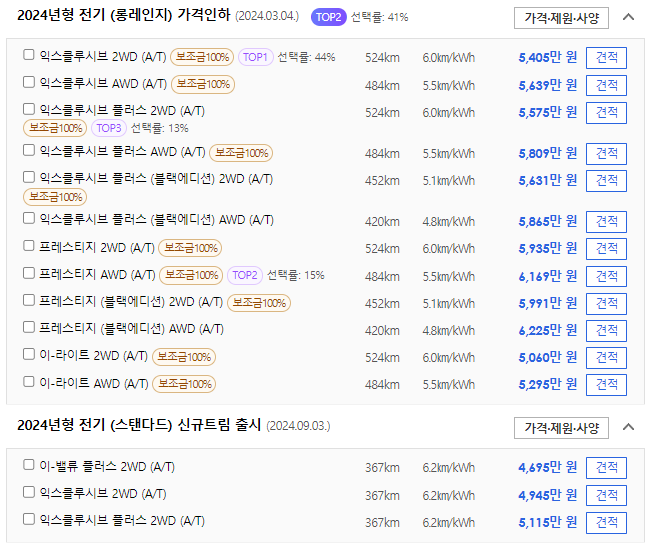Click the 4,695만 원 price text
Image resolution: width=654 pixels, height=554 pixels.
[x=548, y=468]
